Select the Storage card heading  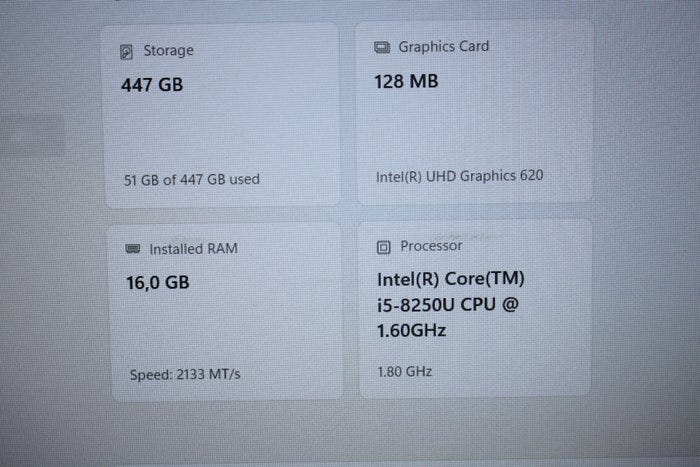click(x=168, y=51)
